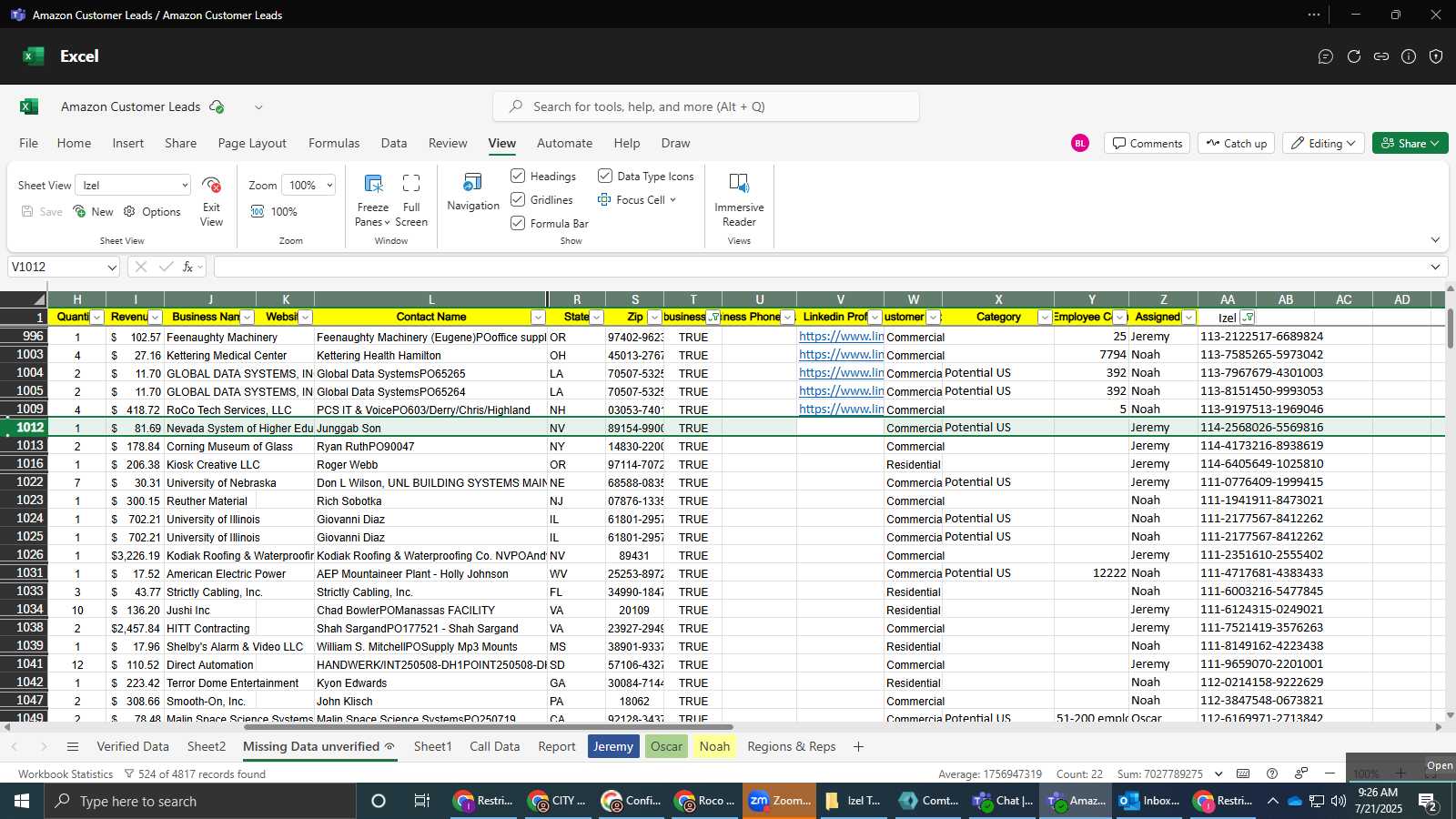1456x819 pixels.
Task: Click the Comments button
Action: [1147, 143]
